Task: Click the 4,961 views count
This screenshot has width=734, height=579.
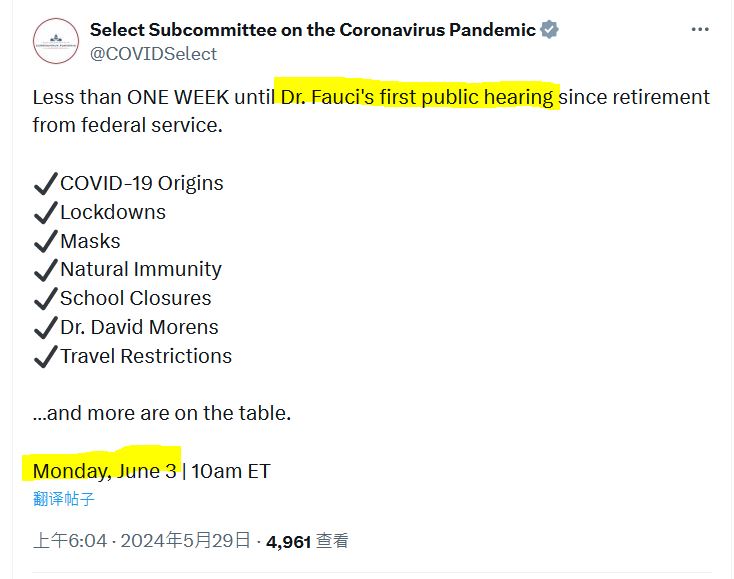Action: point(290,541)
